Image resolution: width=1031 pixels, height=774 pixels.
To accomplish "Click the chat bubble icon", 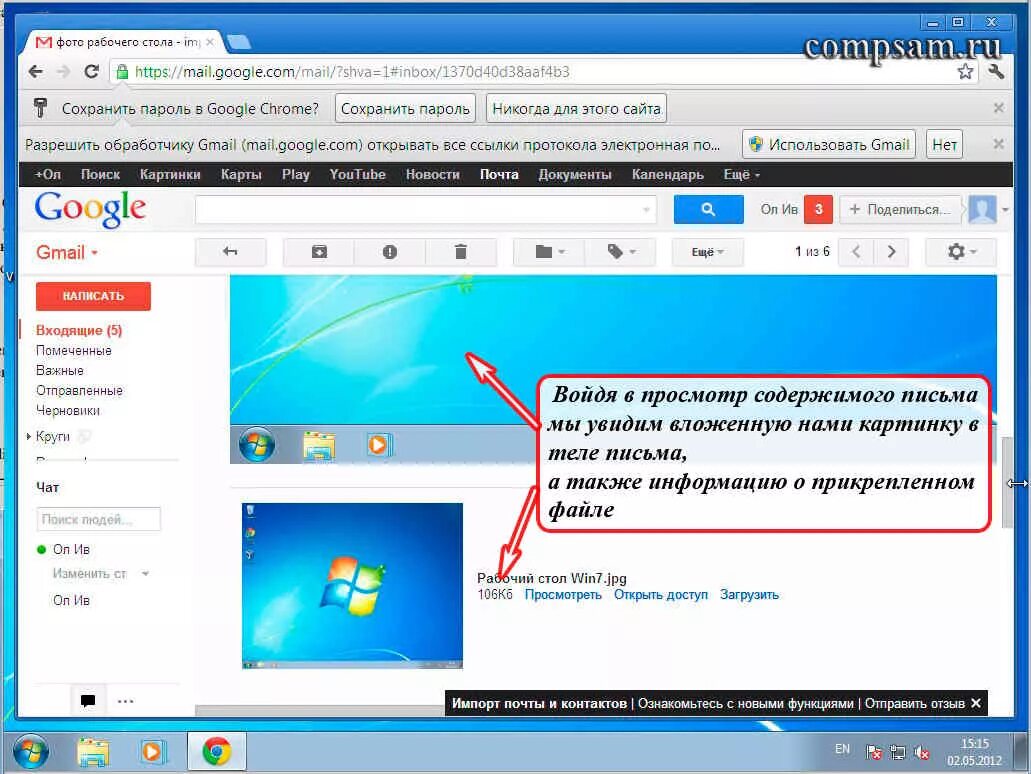I will [87, 701].
